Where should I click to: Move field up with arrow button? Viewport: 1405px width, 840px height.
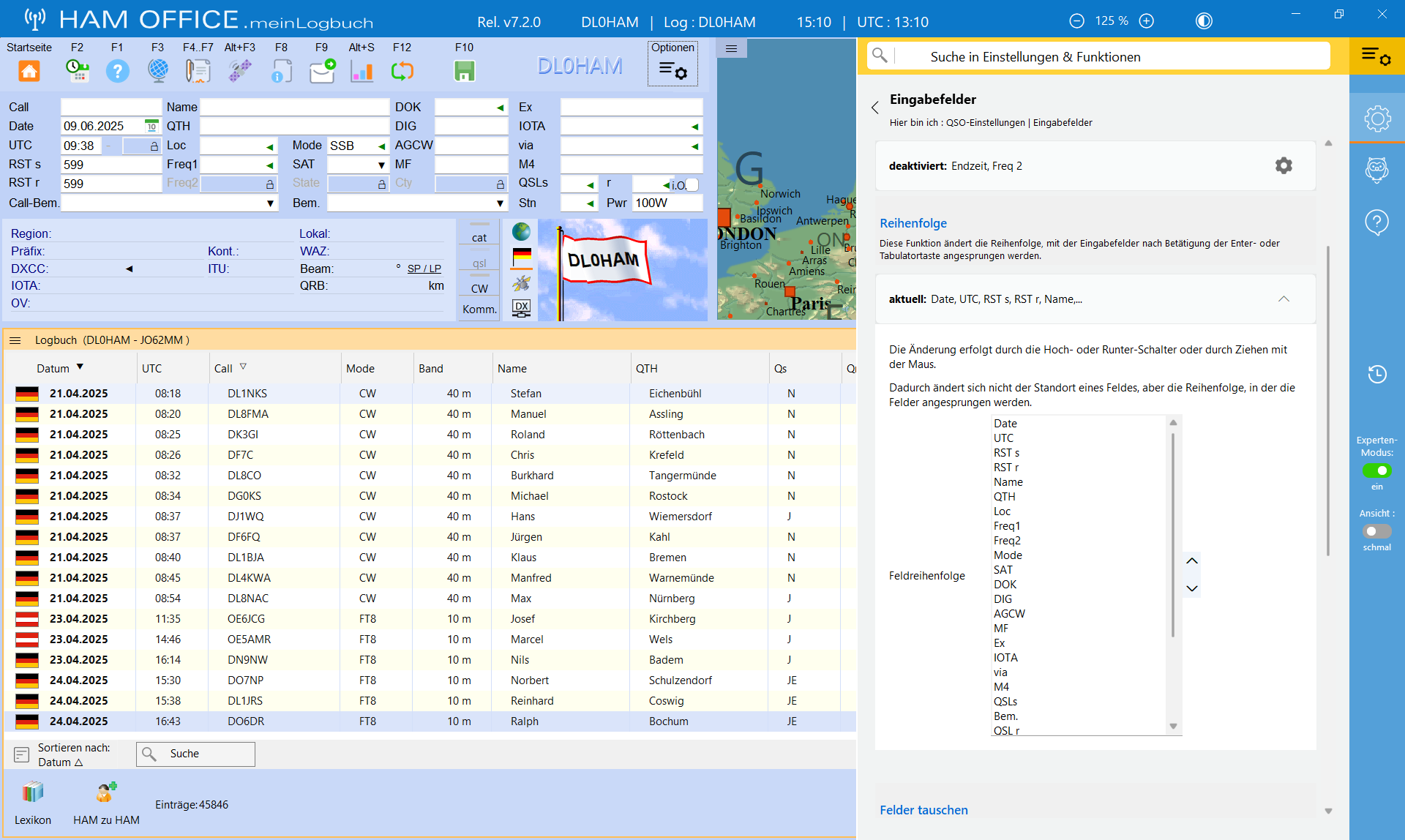tap(1192, 561)
